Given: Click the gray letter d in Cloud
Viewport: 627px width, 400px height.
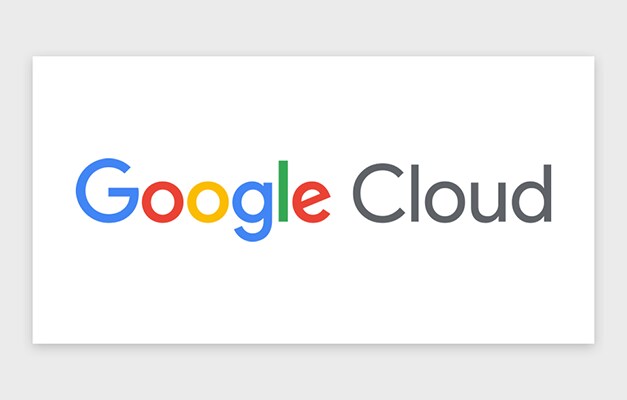Looking at the screenshot, I should (x=533, y=193).
